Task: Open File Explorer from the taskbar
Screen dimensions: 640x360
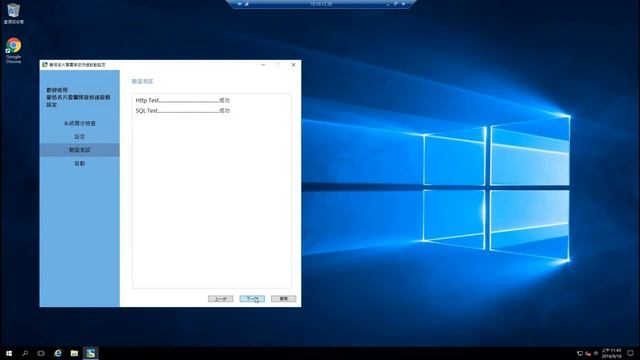Action: [74, 353]
